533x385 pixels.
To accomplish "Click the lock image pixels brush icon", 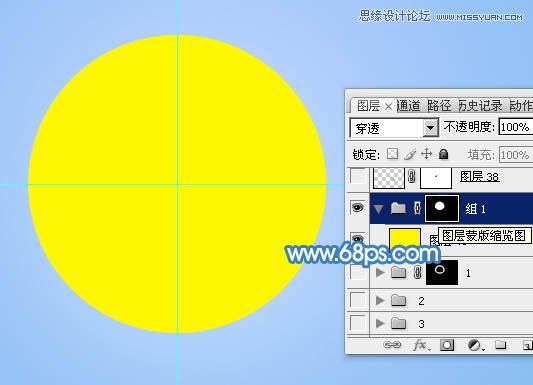I will point(410,154).
